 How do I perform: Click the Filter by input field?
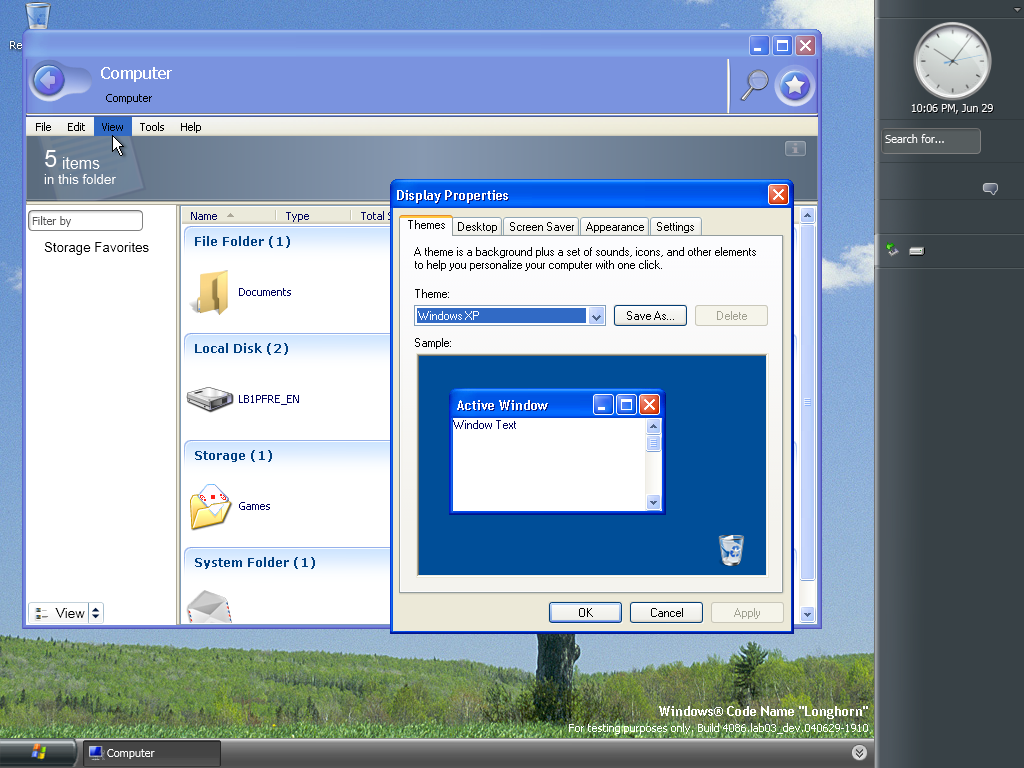(85, 221)
